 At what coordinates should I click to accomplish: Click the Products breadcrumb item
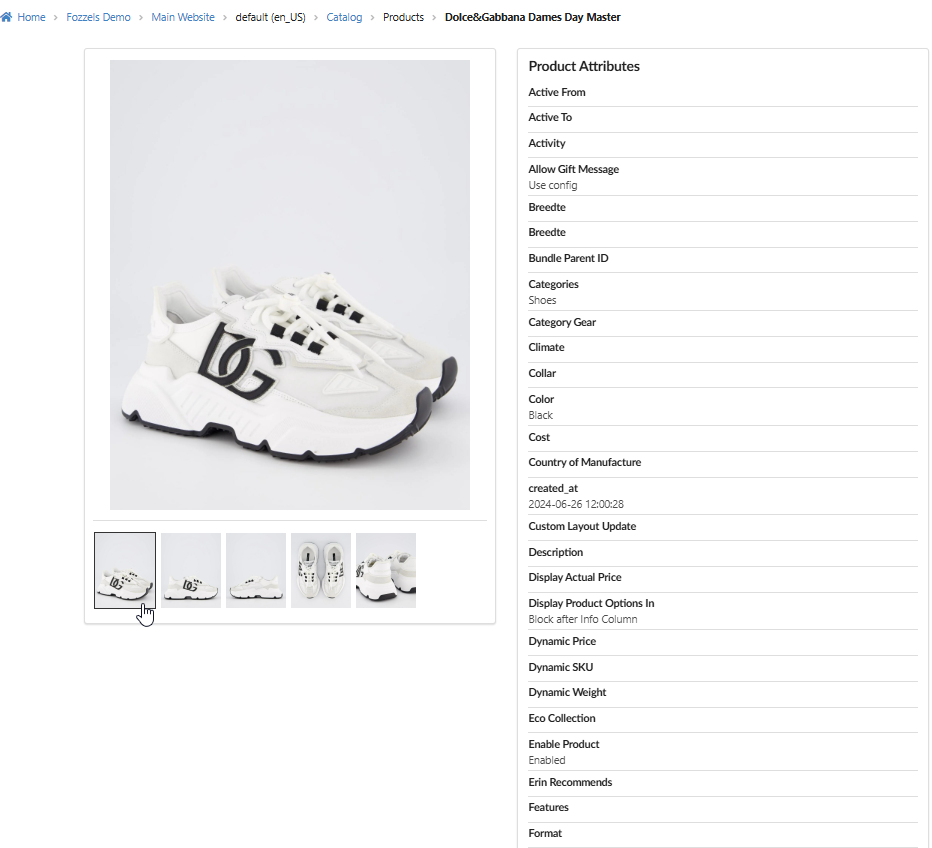click(x=403, y=17)
